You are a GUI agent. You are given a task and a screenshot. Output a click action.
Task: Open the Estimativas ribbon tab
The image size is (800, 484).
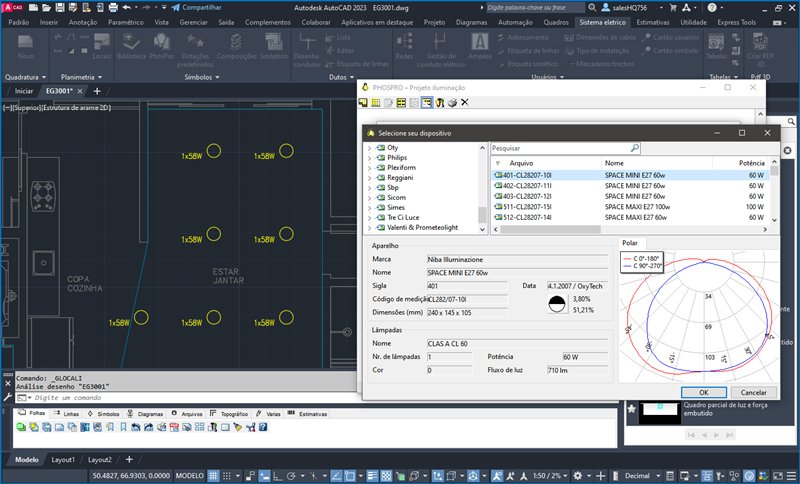655,21
